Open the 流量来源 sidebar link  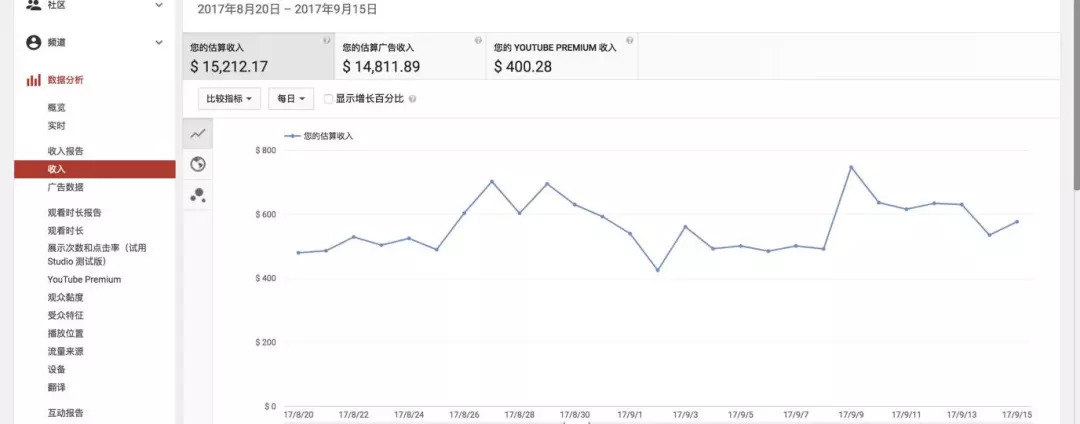click(x=65, y=351)
